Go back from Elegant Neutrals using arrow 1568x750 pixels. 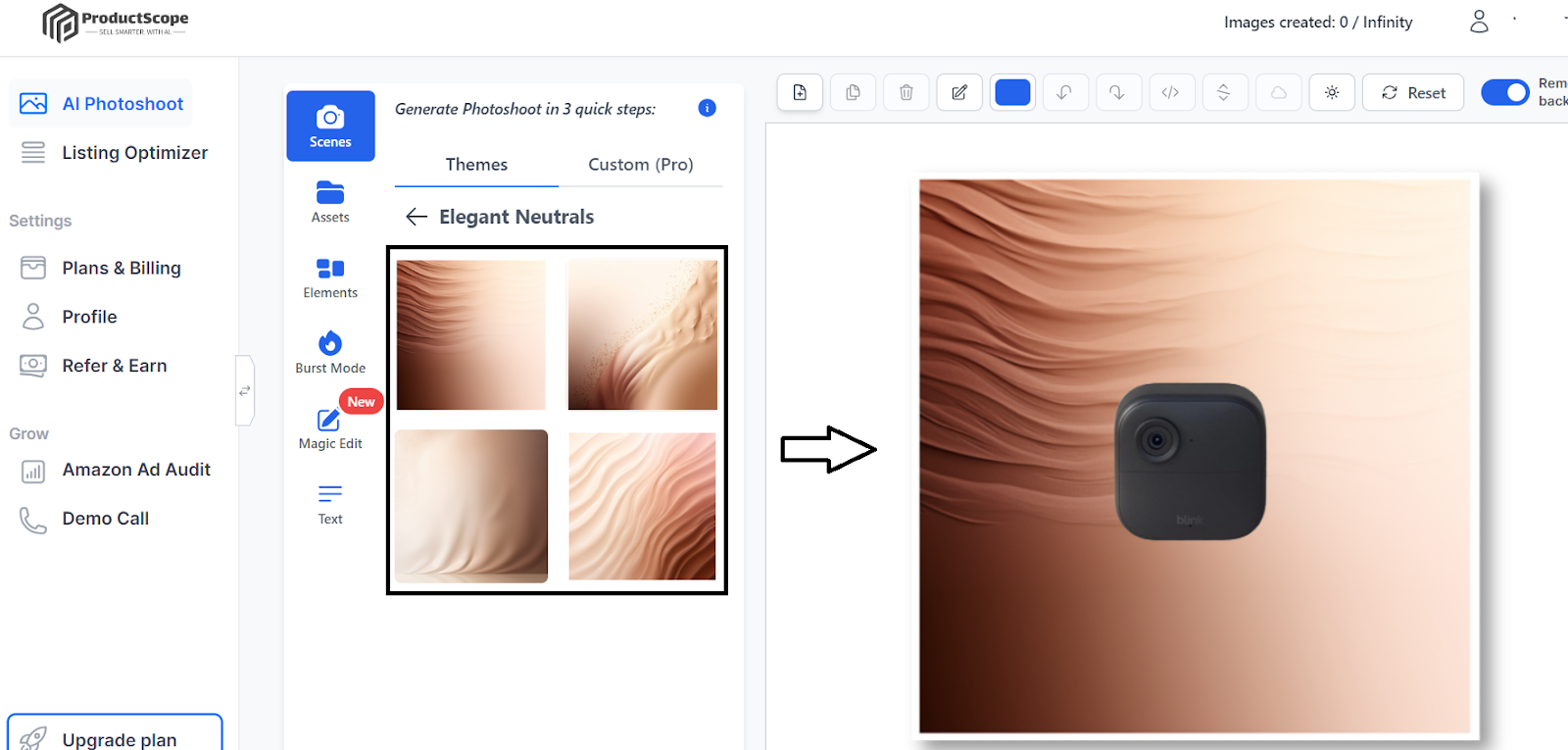416,217
